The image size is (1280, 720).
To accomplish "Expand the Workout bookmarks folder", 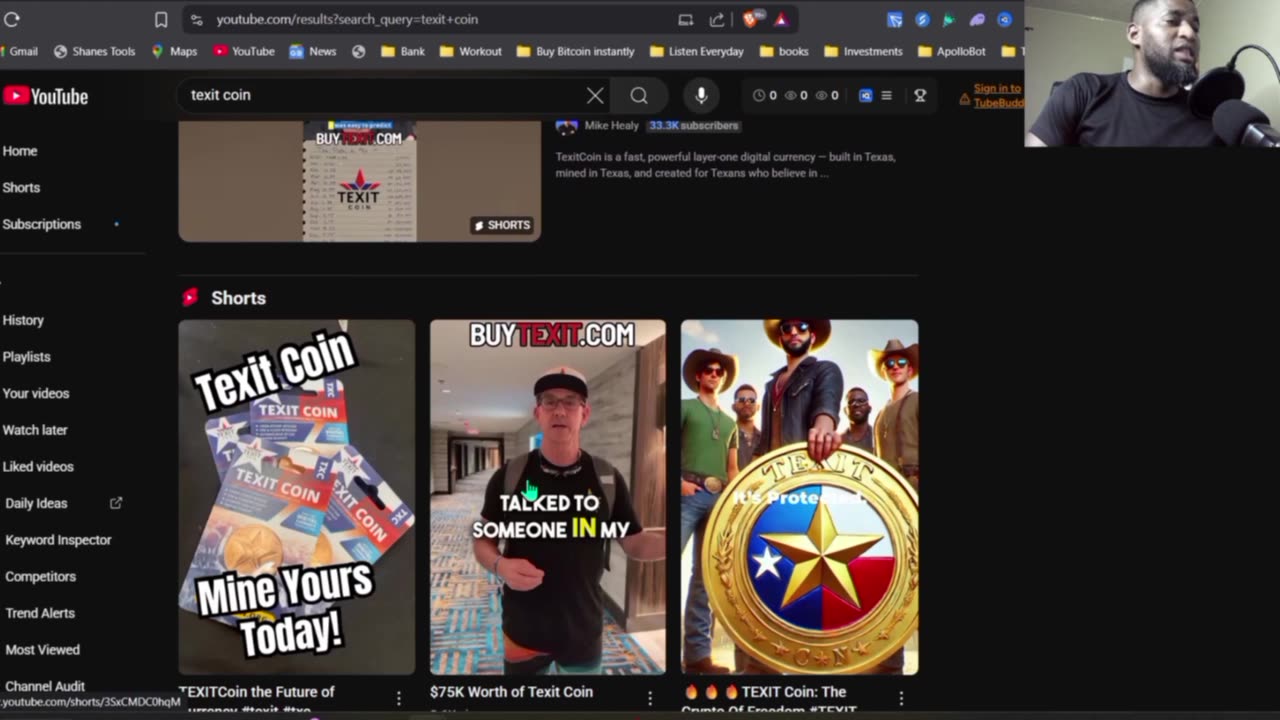I will [470, 51].
